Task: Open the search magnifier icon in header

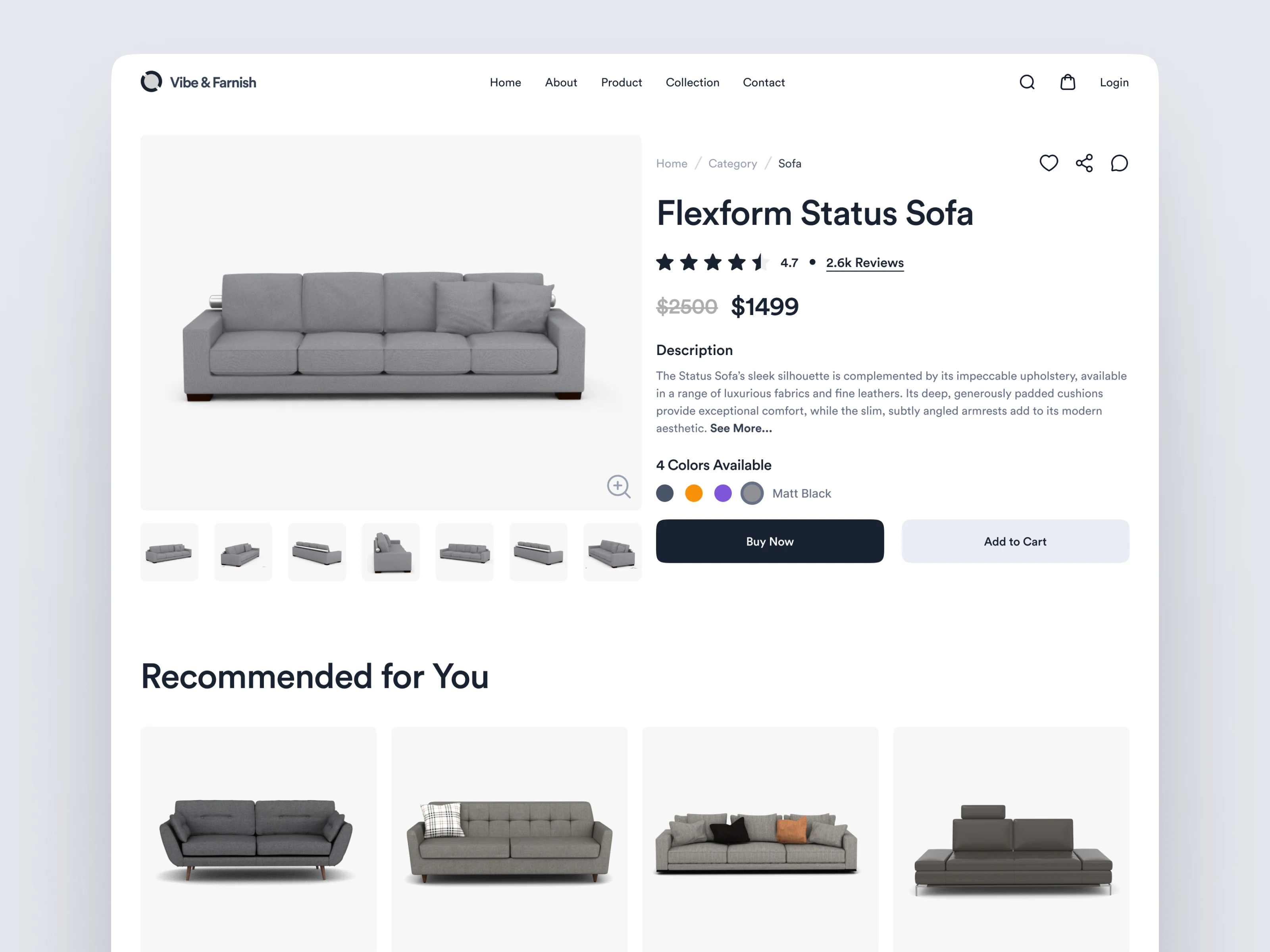Action: [x=1027, y=83]
